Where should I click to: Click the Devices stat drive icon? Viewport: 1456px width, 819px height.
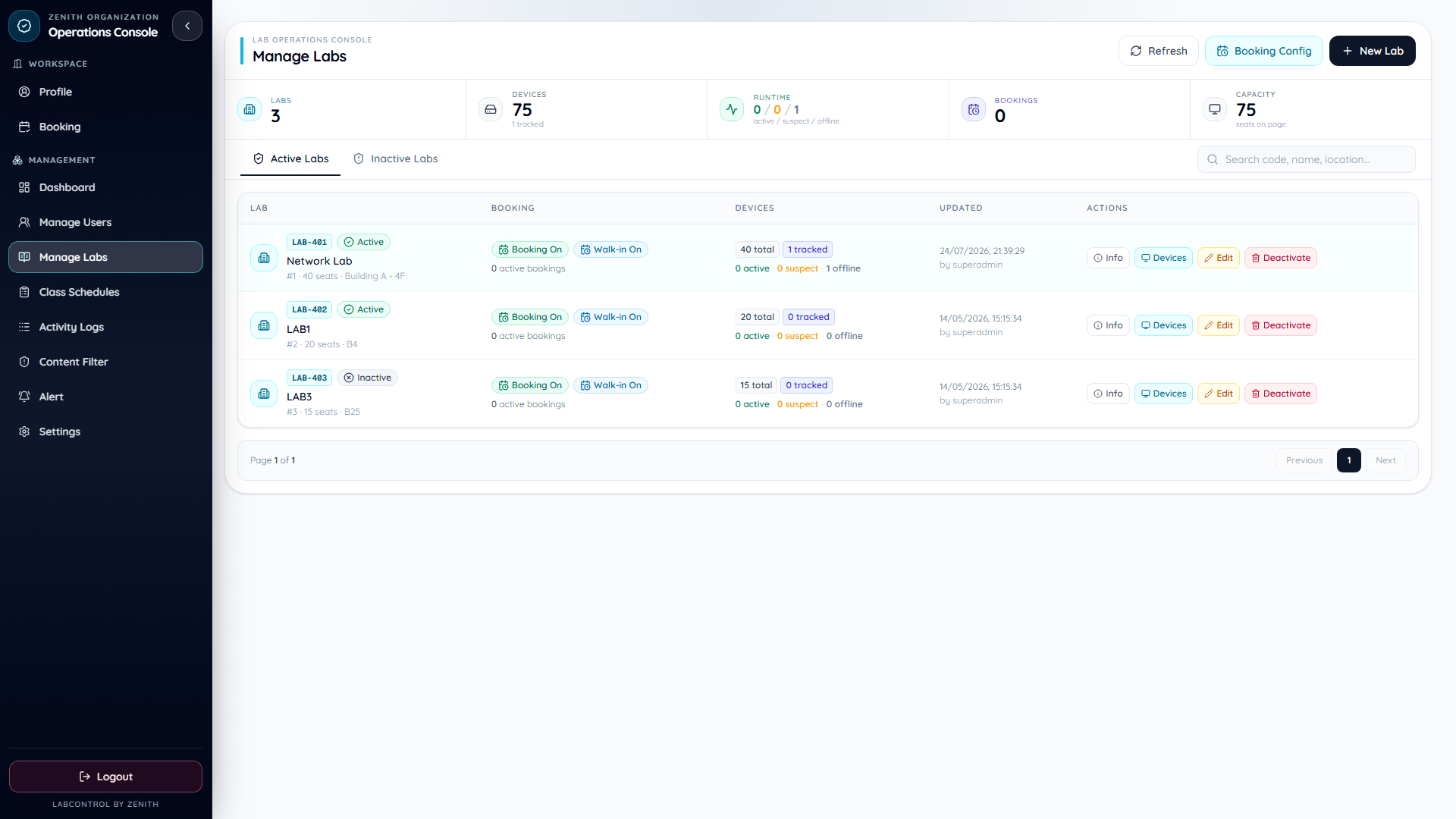[x=491, y=109]
